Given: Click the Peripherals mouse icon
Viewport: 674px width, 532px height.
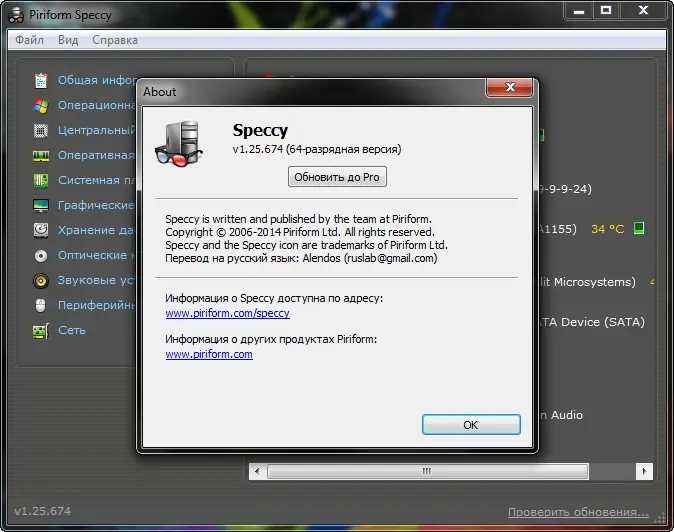Looking at the screenshot, I should click(x=40, y=306).
